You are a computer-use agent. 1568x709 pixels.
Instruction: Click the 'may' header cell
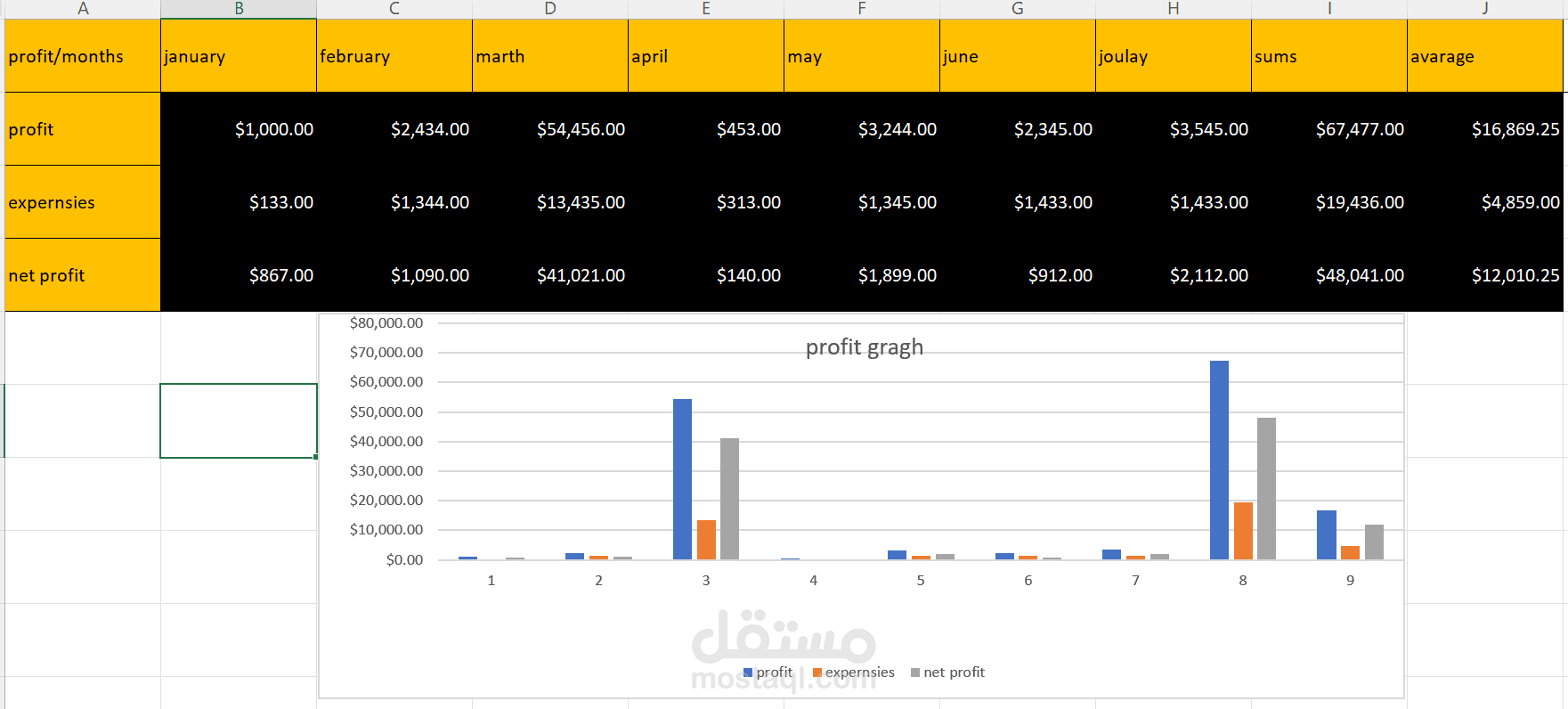(862, 56)
